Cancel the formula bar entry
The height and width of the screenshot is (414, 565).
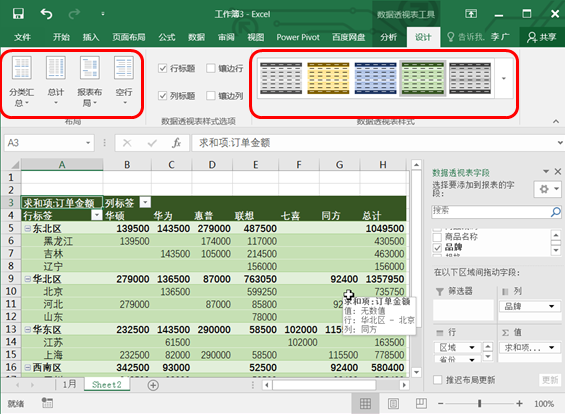pos(127,143)
